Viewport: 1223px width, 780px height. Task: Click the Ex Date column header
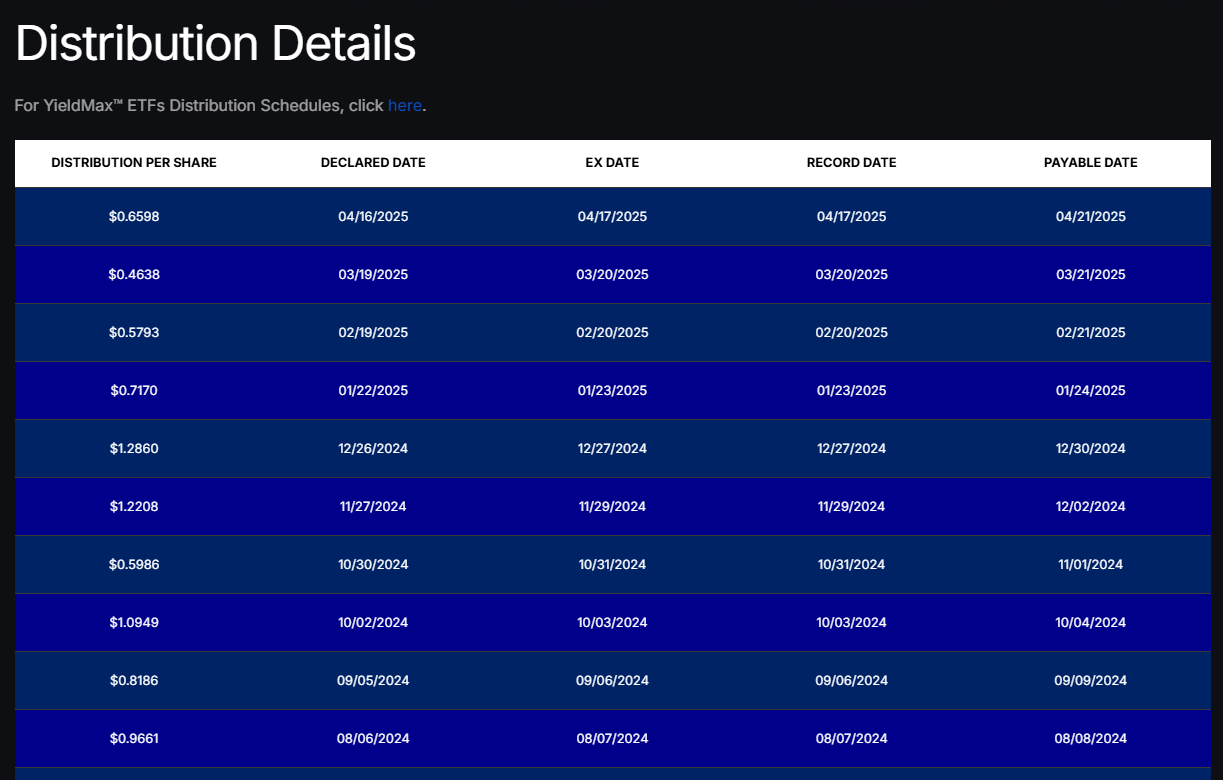click(x=612, y=163)
